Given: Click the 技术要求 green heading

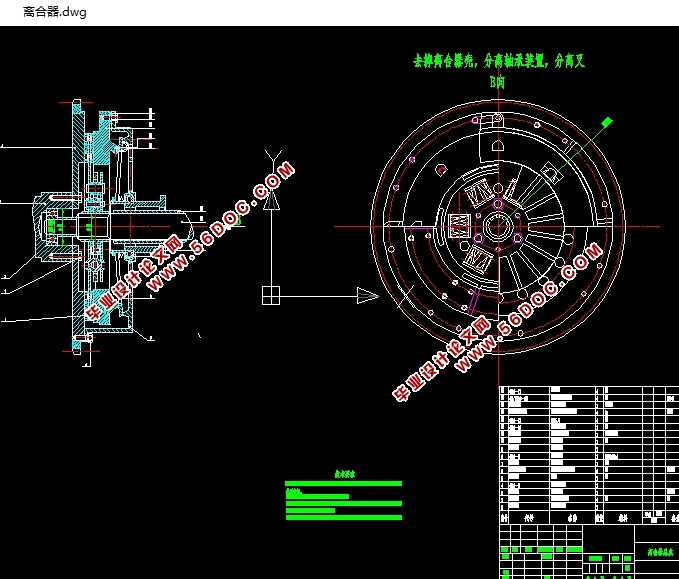Looking at the screenshot, I should click(344, 474).
